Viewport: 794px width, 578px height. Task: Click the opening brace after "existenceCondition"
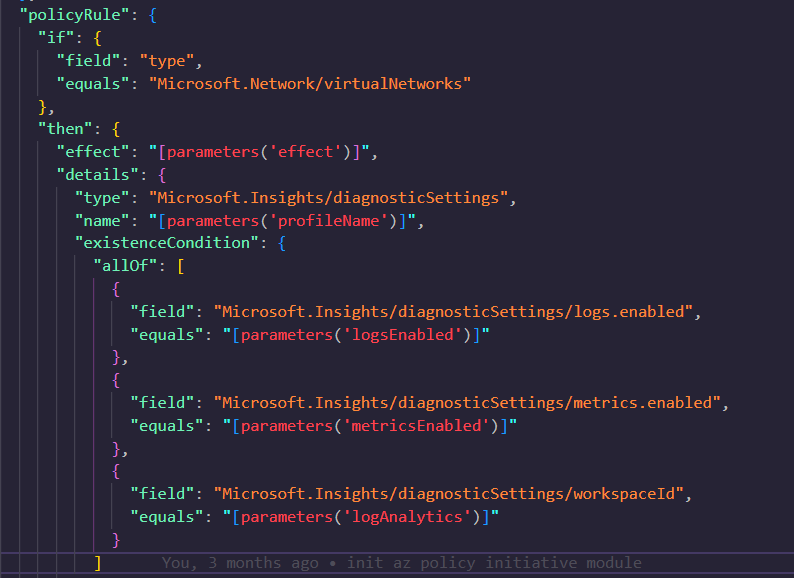point(282,243)
